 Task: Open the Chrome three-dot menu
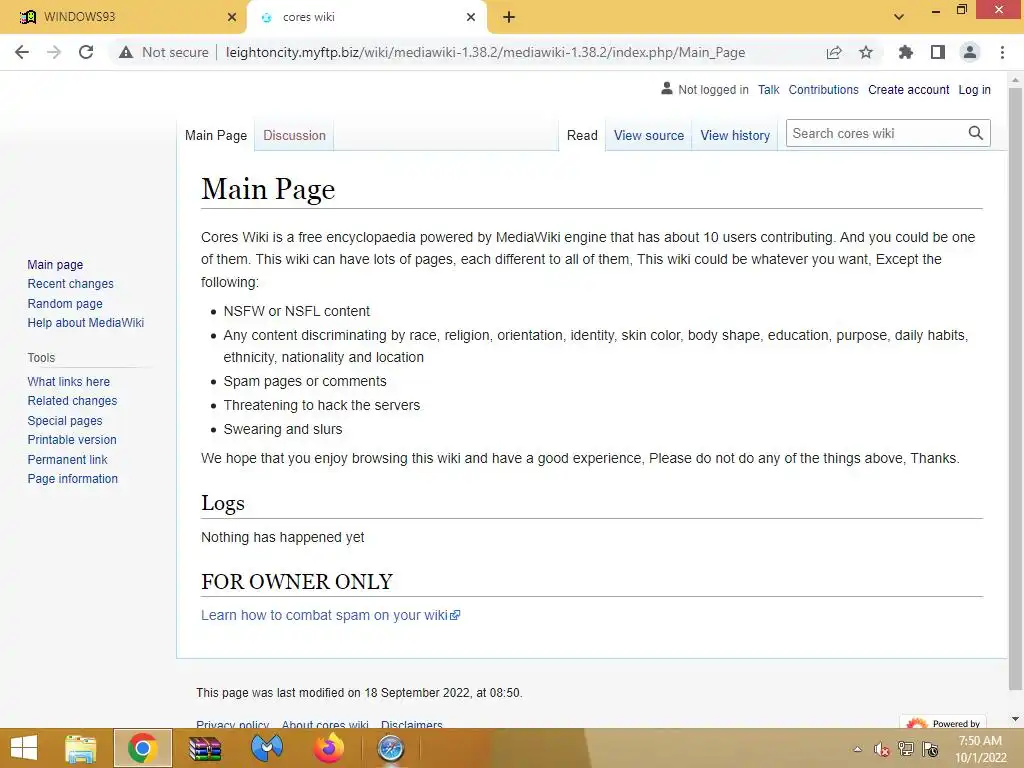pyautogui.click(x=1002, y=52)
